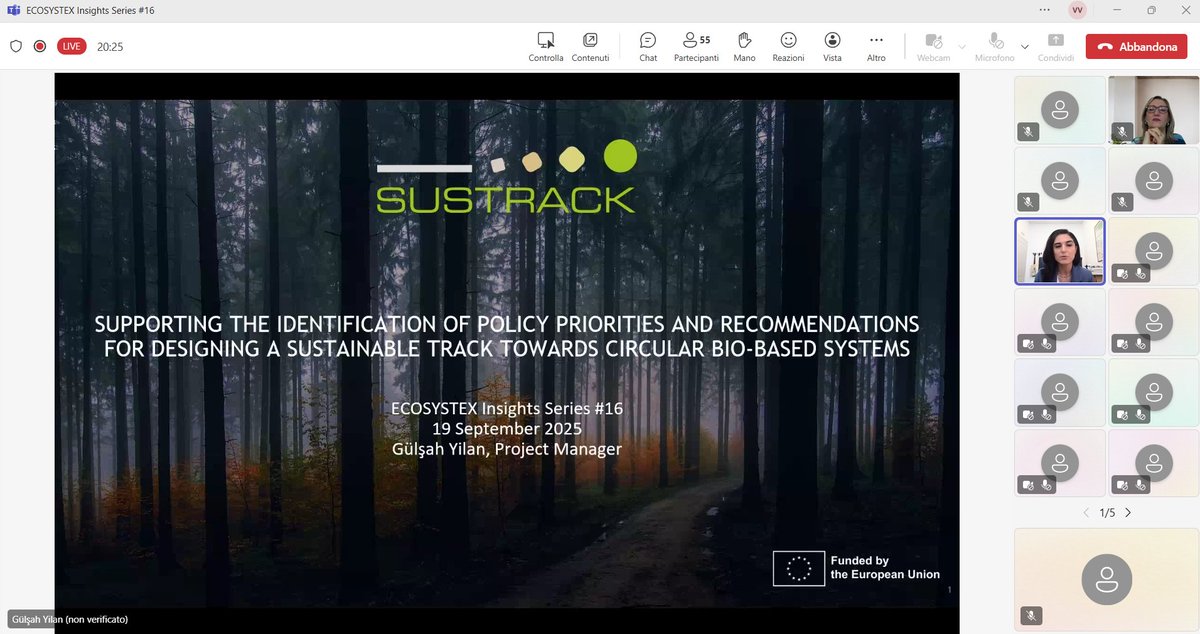Go to next participant page arrow
This screenshot has width=1200, height=634.
pyautogui.click(x=1128, y=513)
